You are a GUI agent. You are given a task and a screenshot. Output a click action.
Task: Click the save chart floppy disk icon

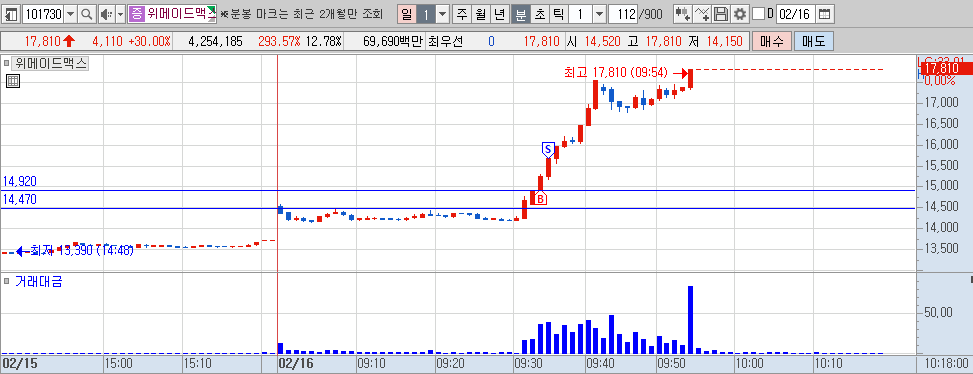click(720, 14)
